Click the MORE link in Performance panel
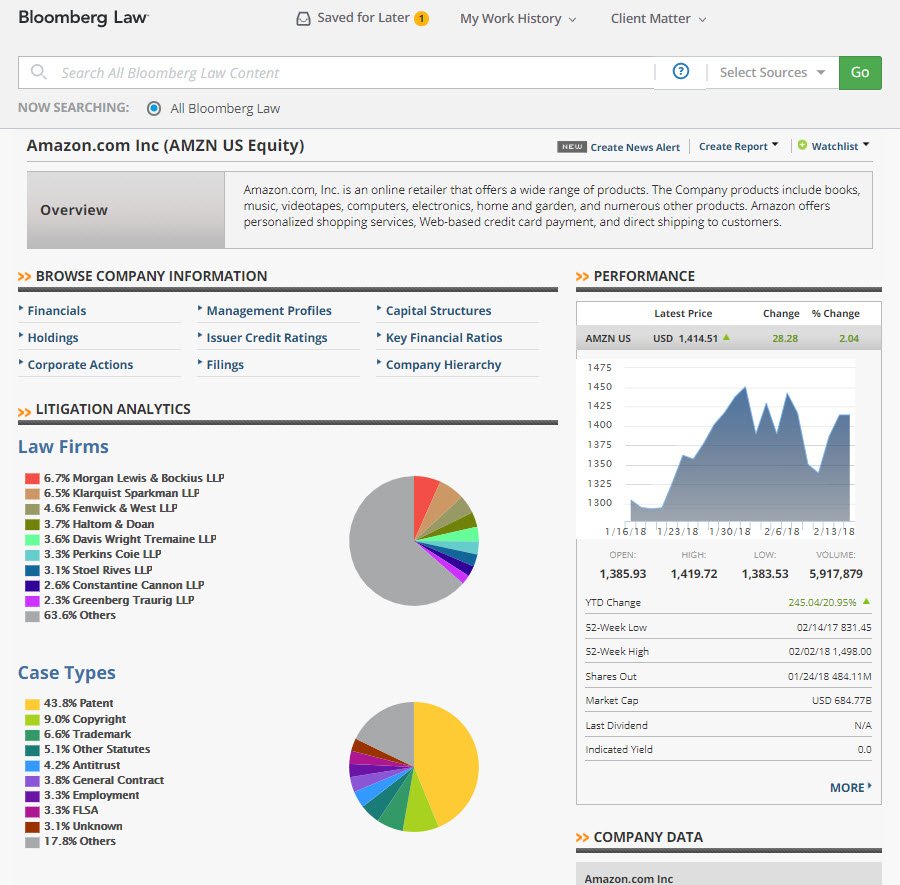This screenshot has height=885, width=900. [850, 787]
